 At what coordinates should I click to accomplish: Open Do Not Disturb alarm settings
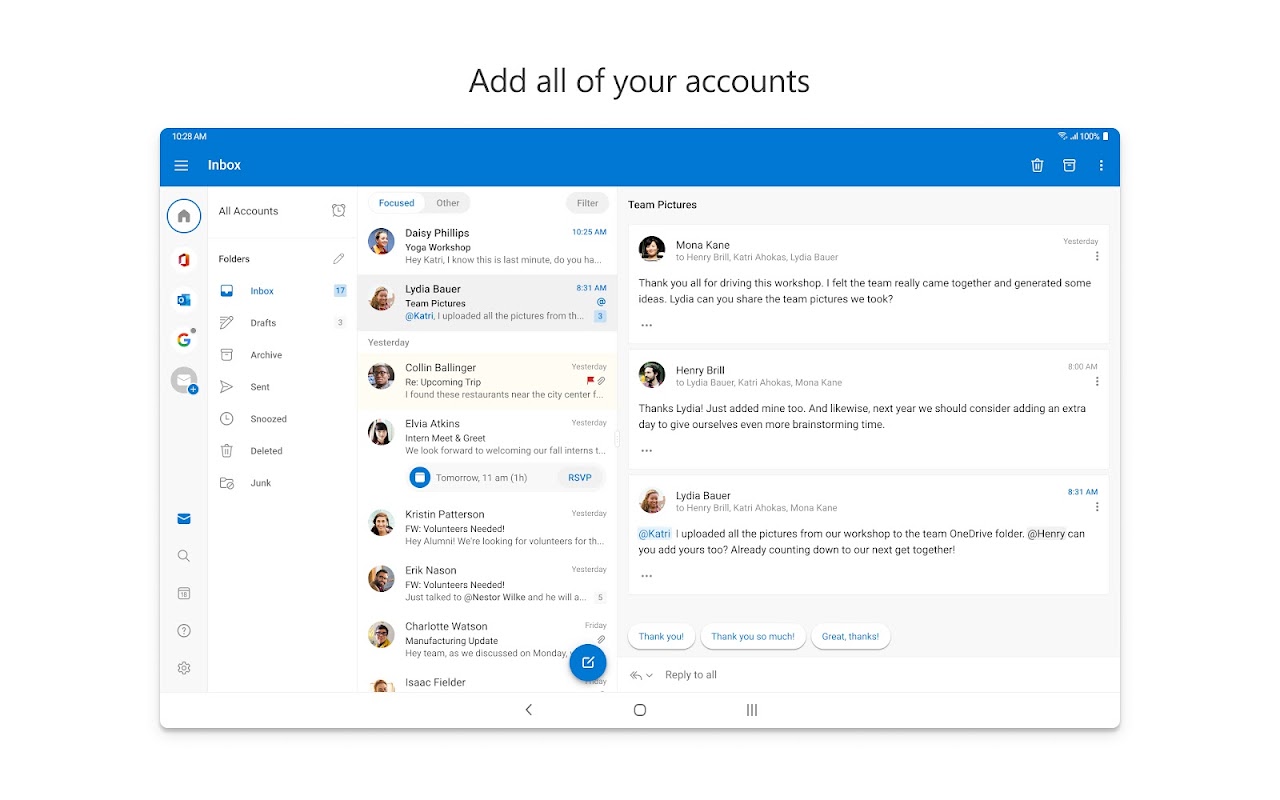[x=339, y=211]
